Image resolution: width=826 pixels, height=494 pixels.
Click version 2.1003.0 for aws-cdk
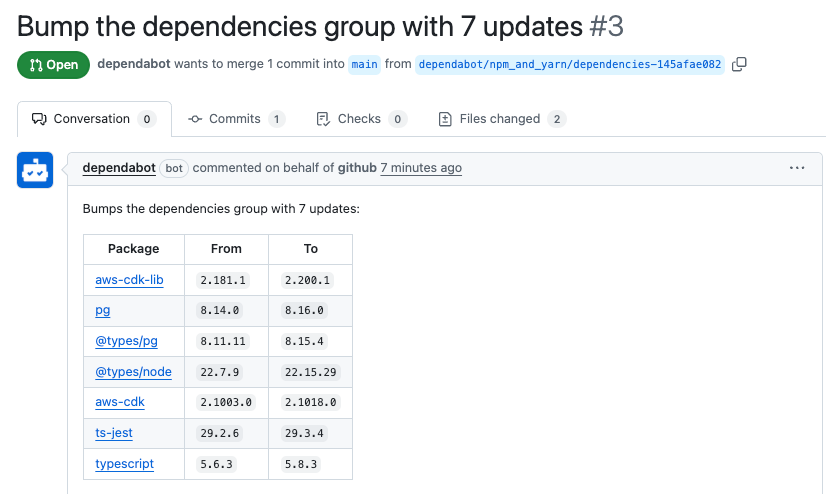(x=226, y=402)
